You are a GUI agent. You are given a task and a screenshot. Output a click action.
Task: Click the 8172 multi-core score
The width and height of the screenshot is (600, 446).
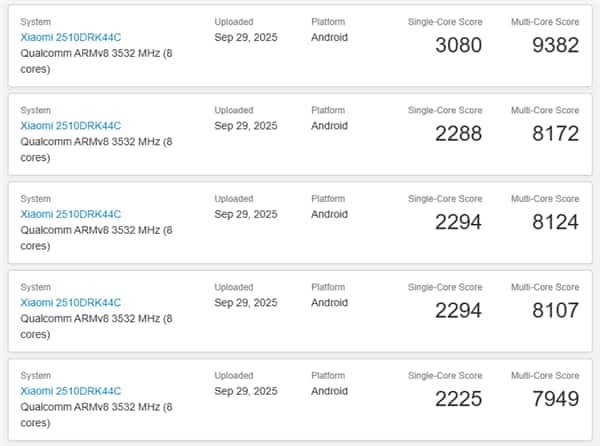pyautogui.click(x=555, y=133)
